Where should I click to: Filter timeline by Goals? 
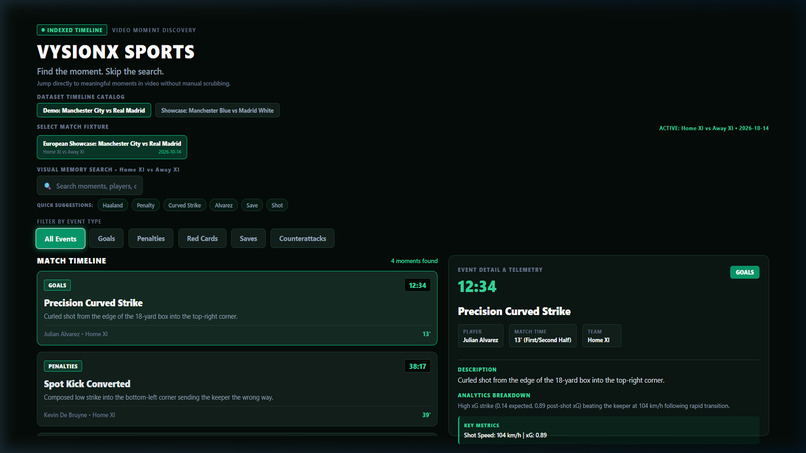pos(106,239)
